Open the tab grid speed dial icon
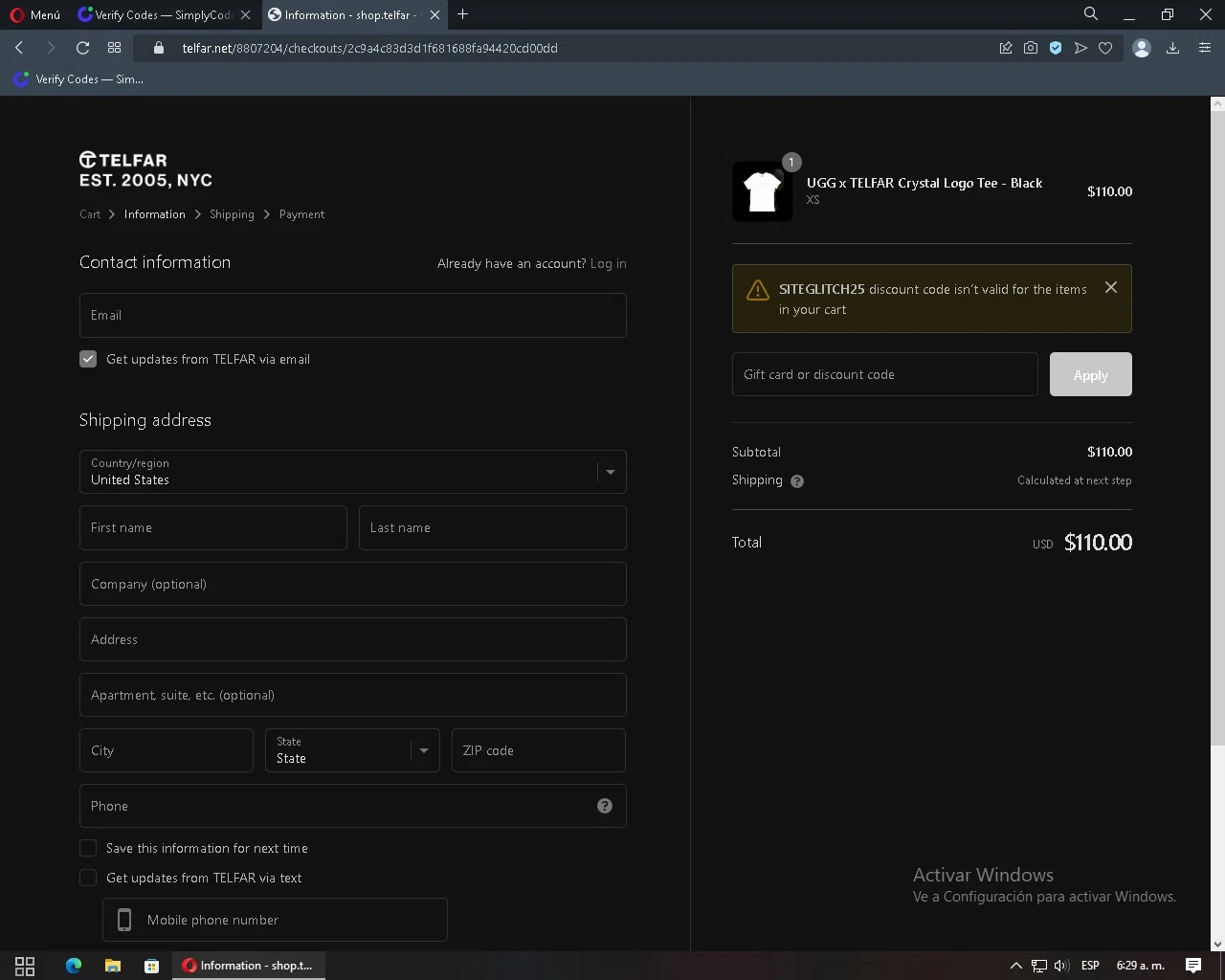Image resolution: width=1225 pixels, height=980 pixels. click(114, 48)
